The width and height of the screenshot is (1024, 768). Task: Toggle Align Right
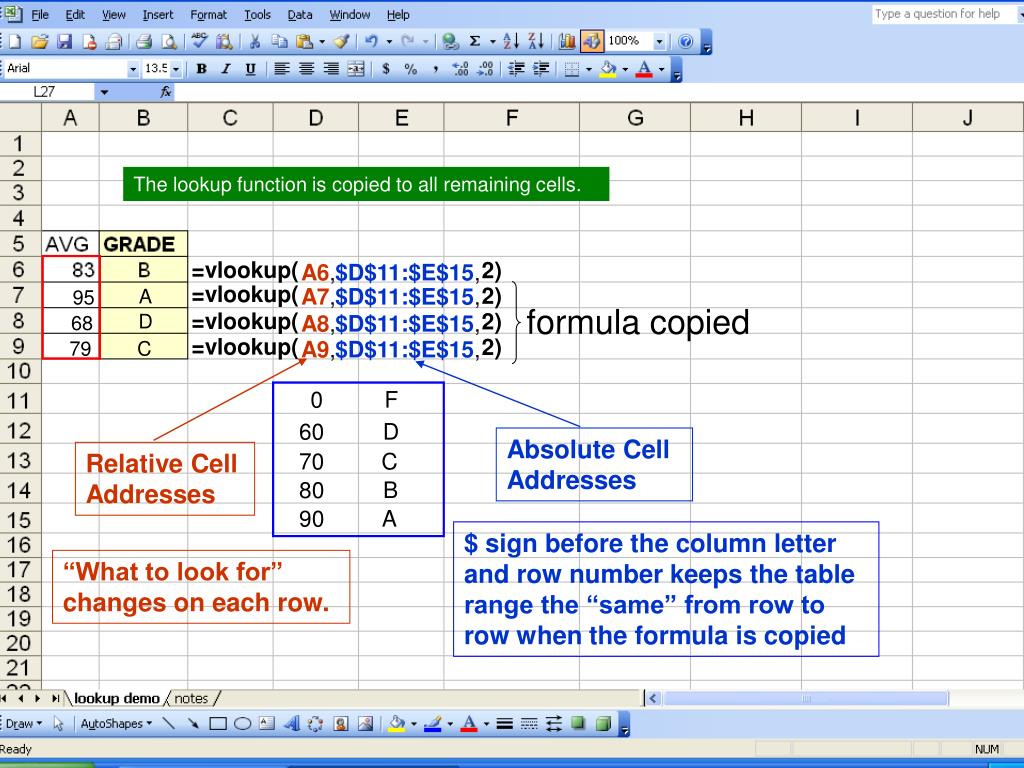(330, 69)
